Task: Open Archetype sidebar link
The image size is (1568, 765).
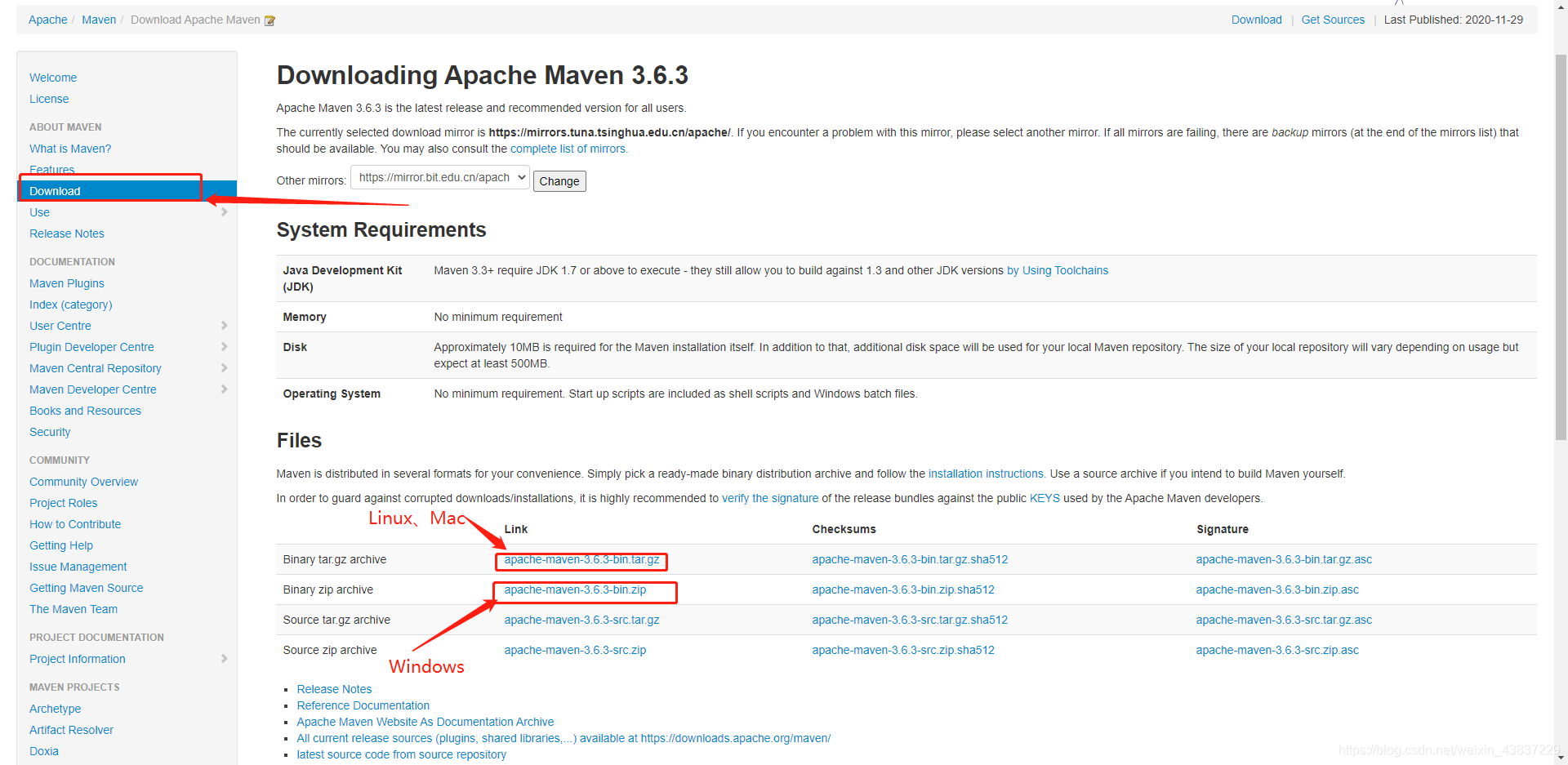Action: [x=55, y=709]
